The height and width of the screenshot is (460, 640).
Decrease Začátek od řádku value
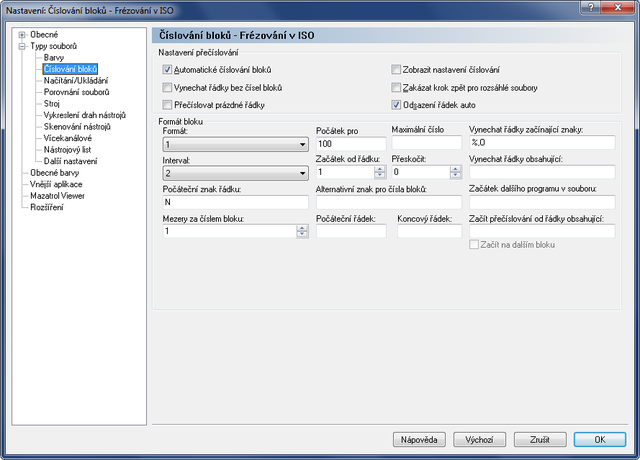pos(380,176)
